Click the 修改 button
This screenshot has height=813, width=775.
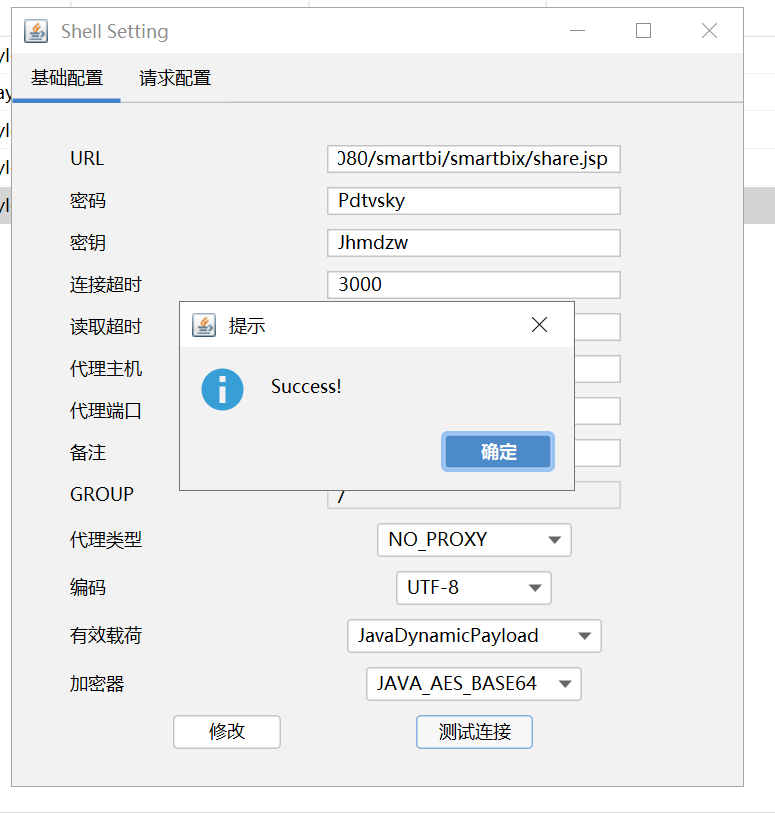tap(227, 732)
